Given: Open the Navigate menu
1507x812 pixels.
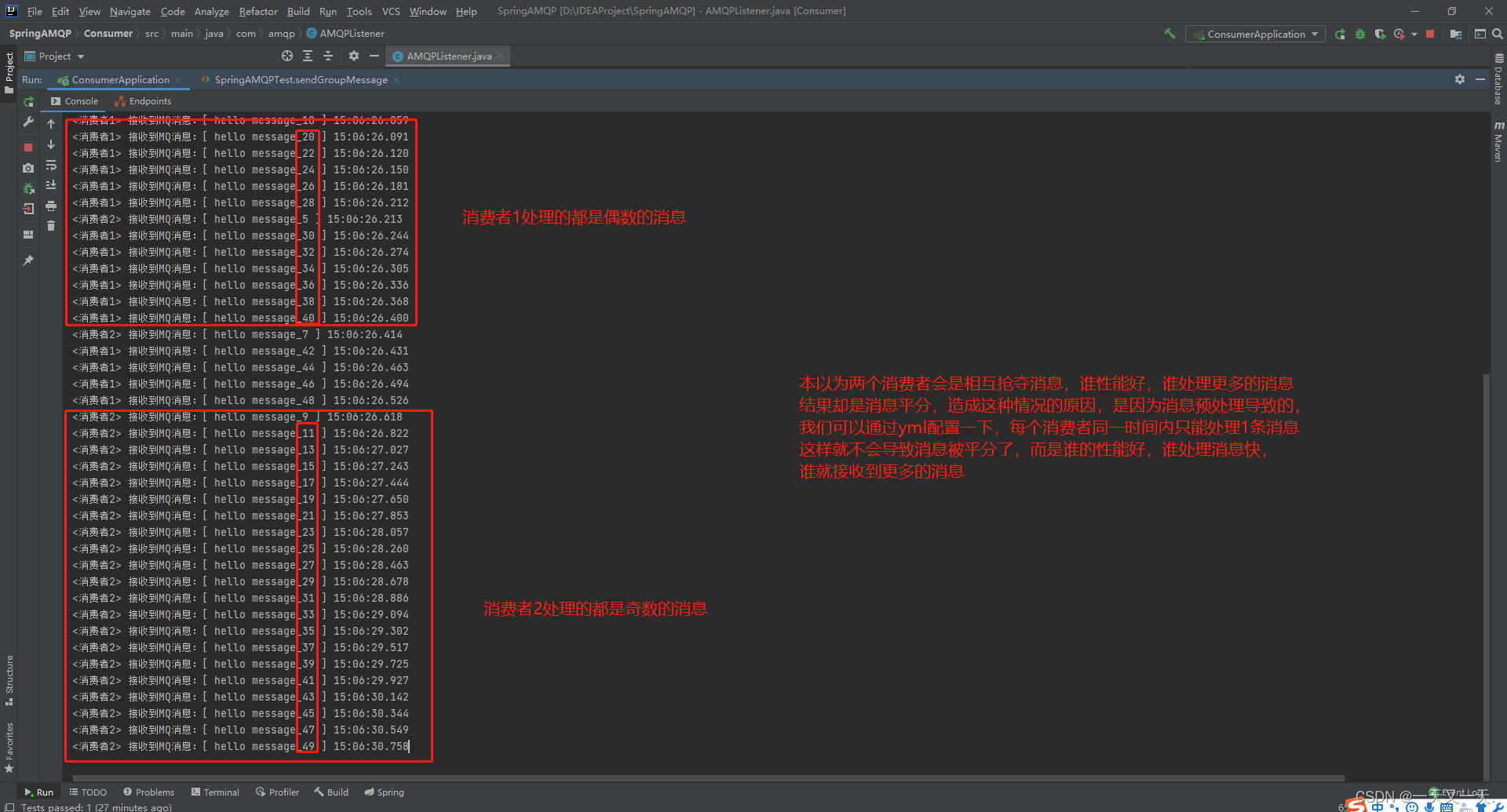Looking at the screenshot, I should point(130,11).
